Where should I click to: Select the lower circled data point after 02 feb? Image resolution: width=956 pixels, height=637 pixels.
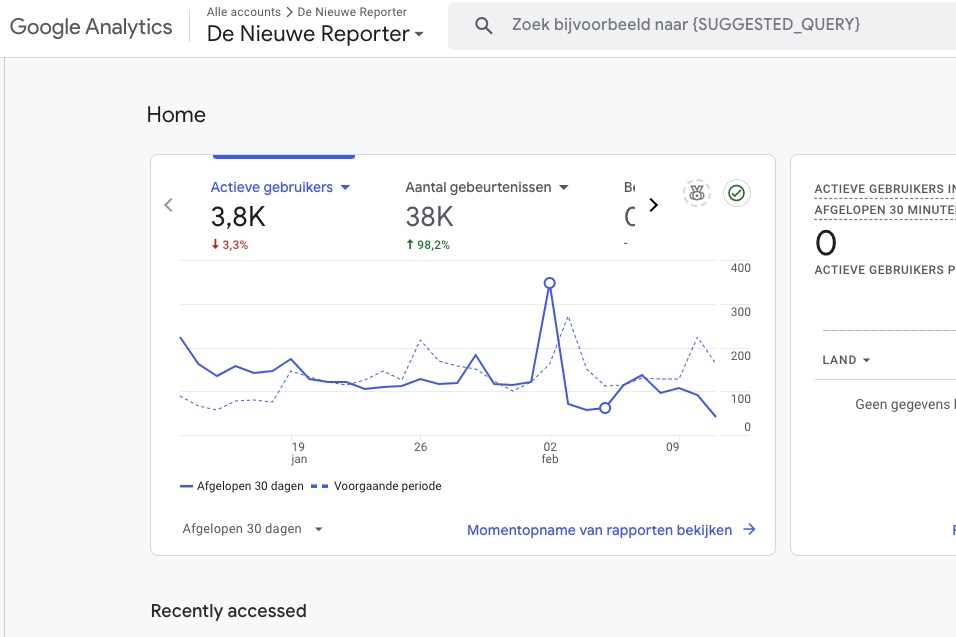click(605, 408)
